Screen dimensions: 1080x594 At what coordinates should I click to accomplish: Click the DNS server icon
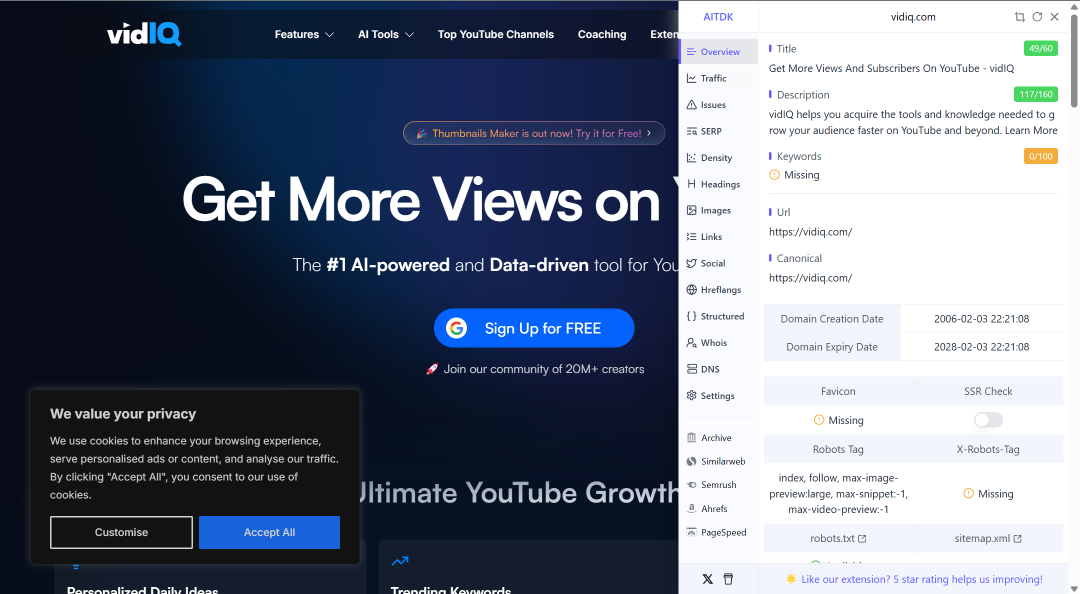tap(692, 369)
